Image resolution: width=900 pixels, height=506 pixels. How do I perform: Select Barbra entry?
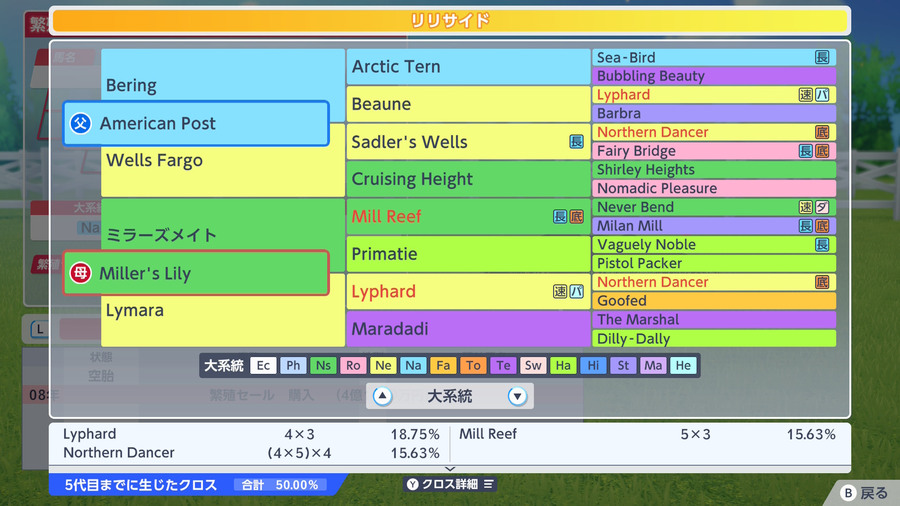pyautogui.click(x=714, y=114)
